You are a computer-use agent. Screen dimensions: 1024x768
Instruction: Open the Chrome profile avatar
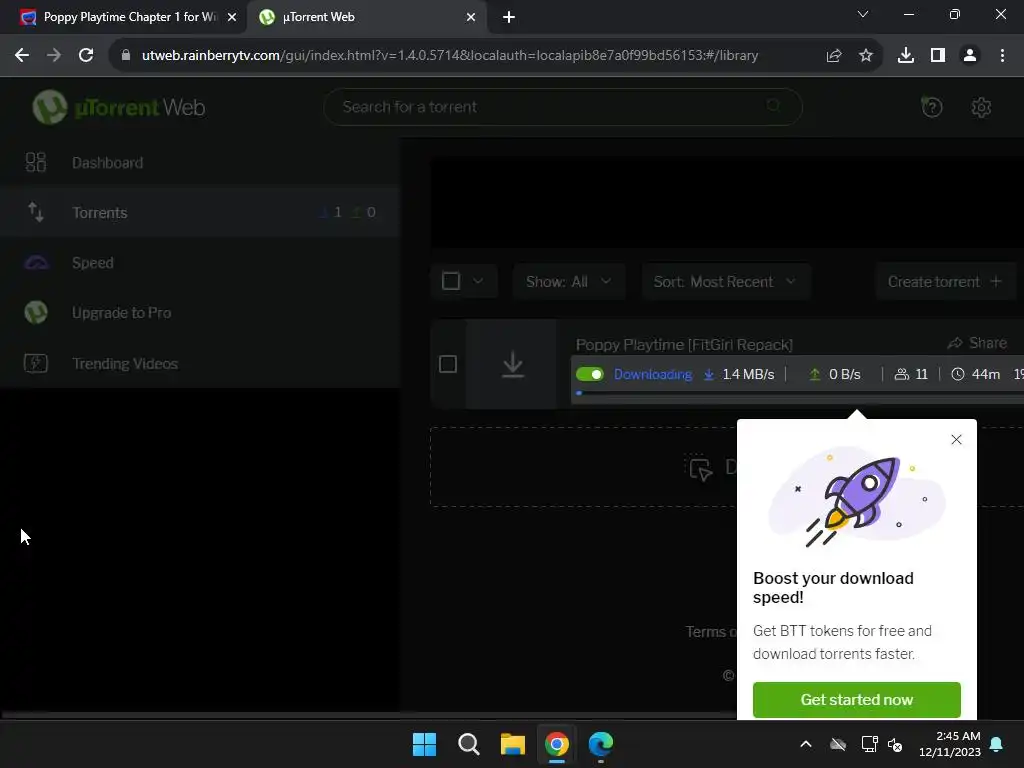point(970,56)
